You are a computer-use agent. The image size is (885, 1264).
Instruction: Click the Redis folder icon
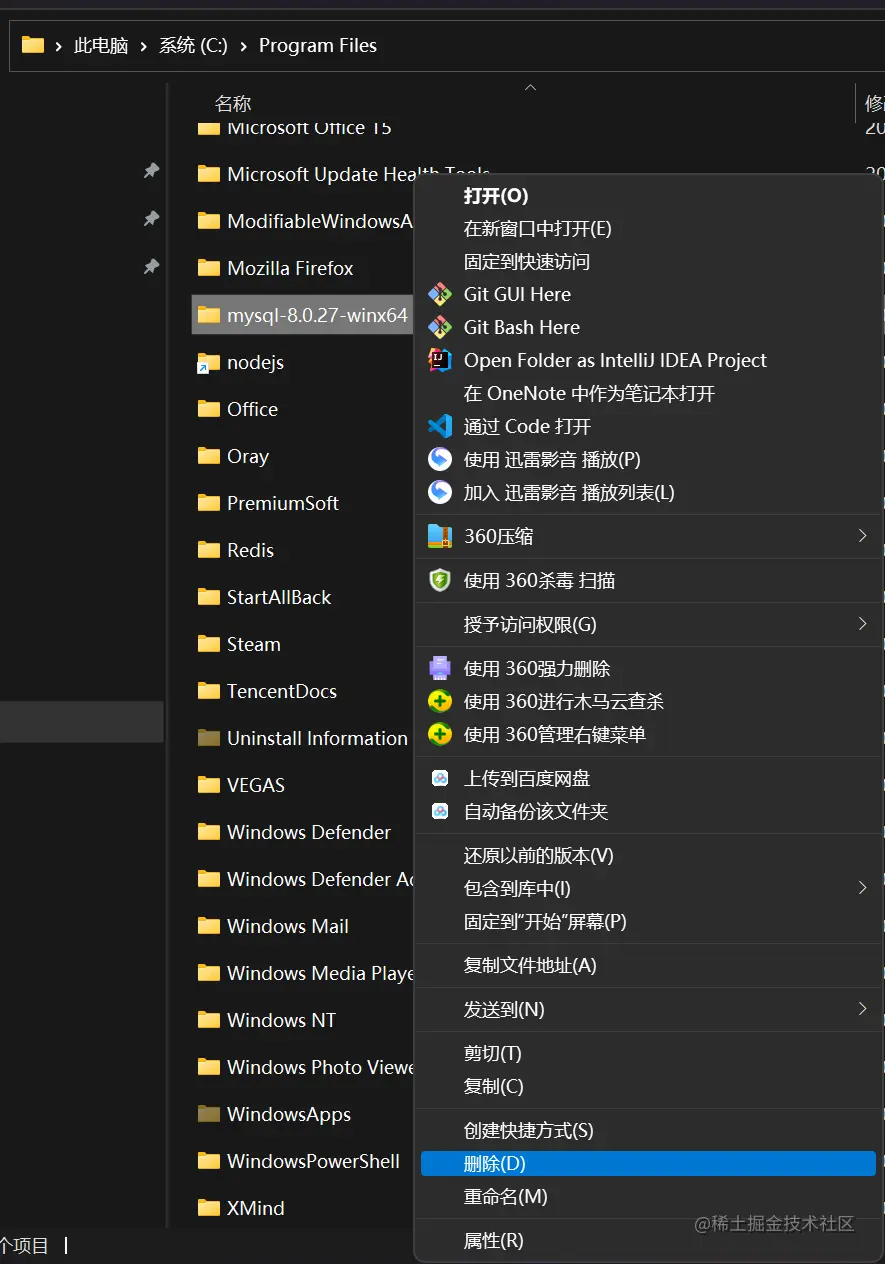[x=209, y=550]
